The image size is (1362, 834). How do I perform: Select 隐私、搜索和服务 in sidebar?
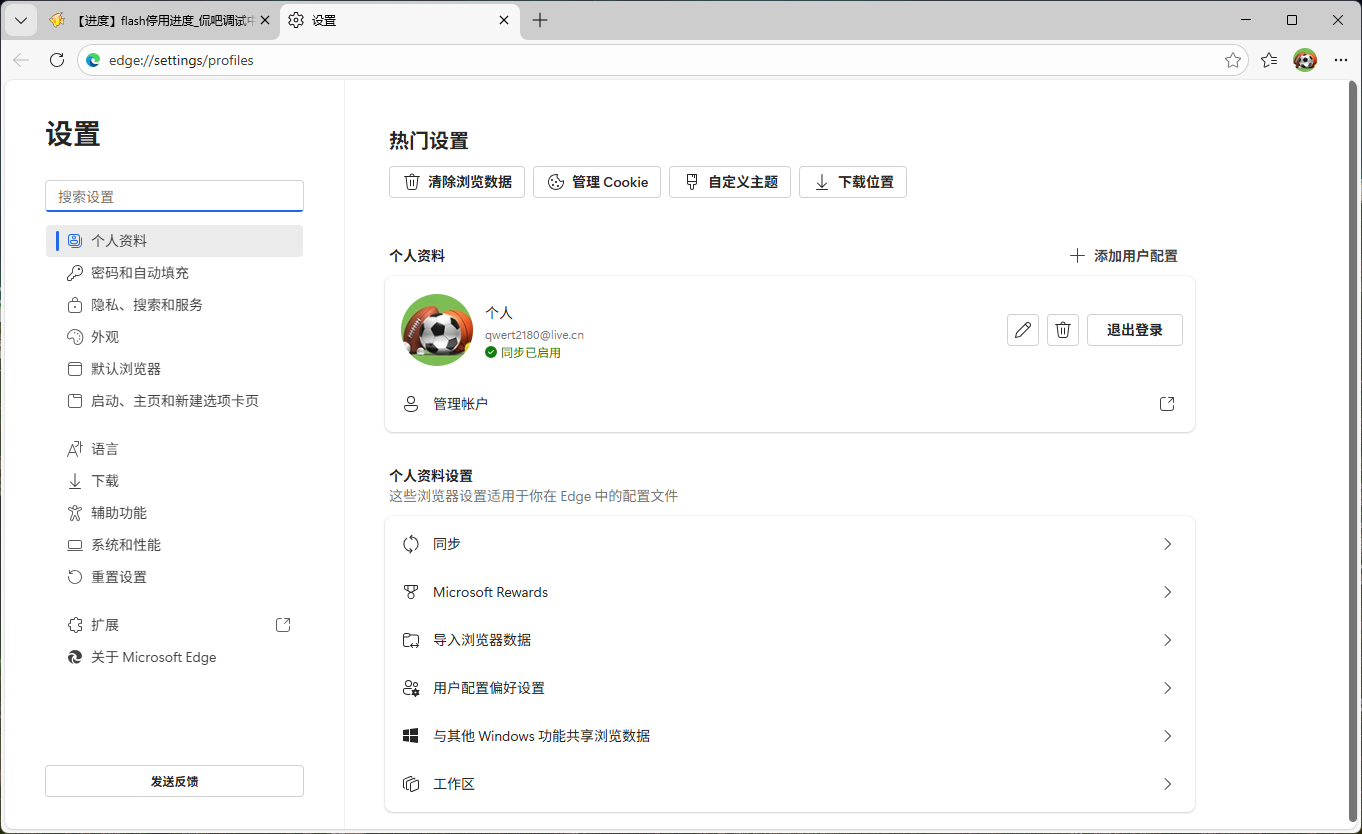click(x=147, y=305)
